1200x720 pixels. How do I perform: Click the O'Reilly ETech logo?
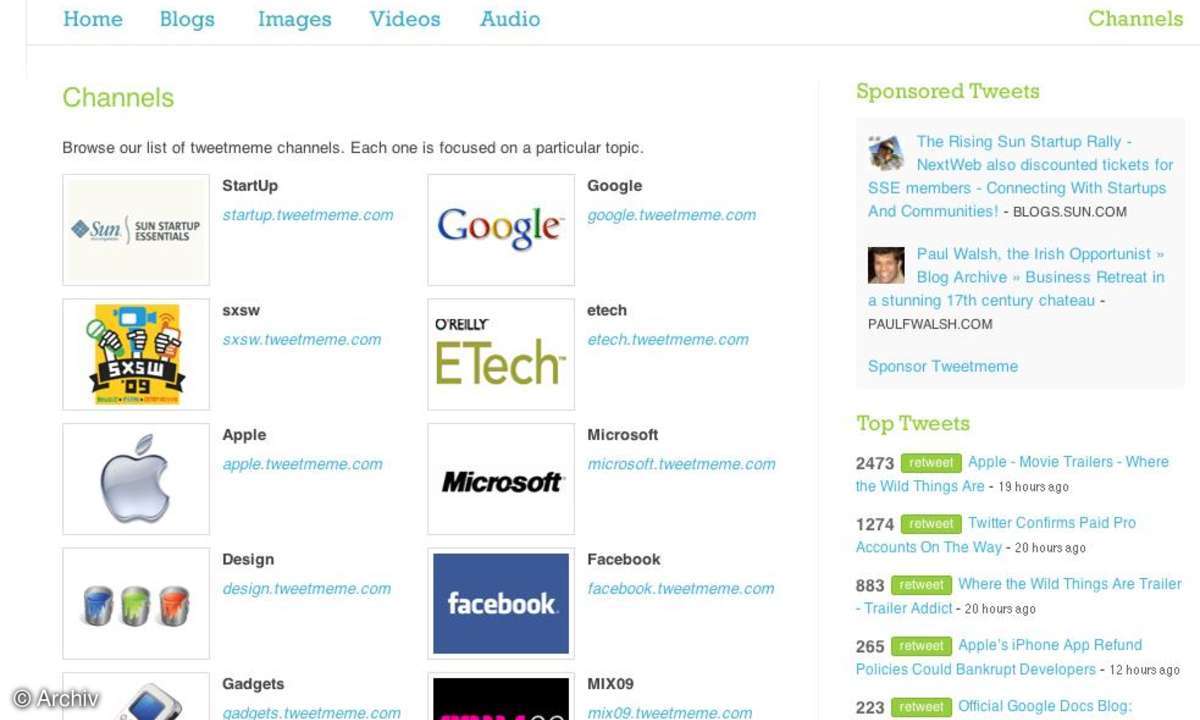click(501, 354)
